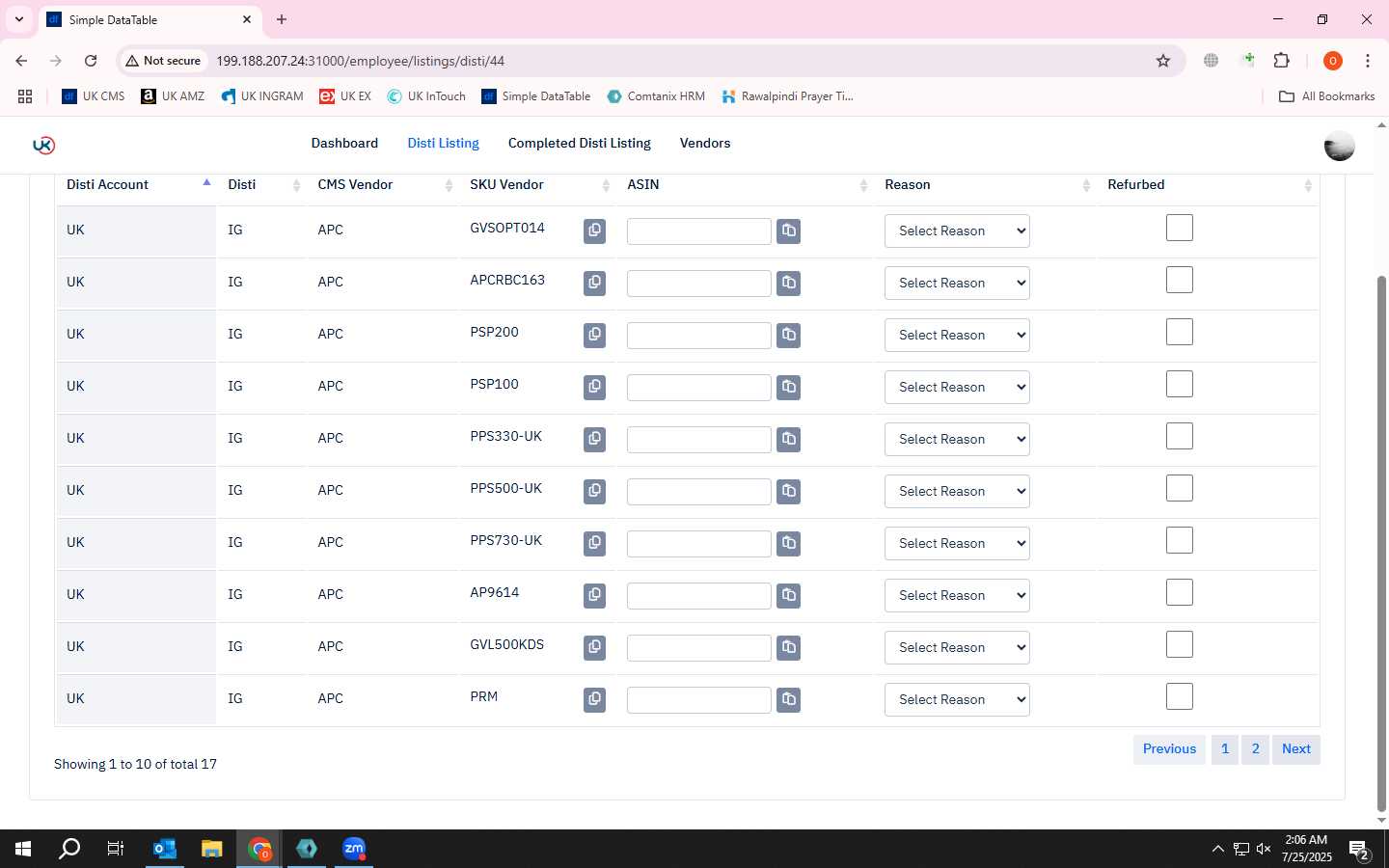
Task: Open File Explorer from the taskbar
Action: (211, 849)
